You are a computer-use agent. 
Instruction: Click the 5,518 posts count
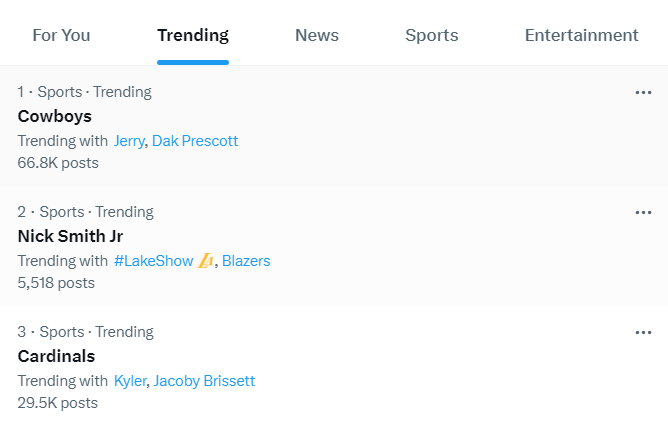56,283
